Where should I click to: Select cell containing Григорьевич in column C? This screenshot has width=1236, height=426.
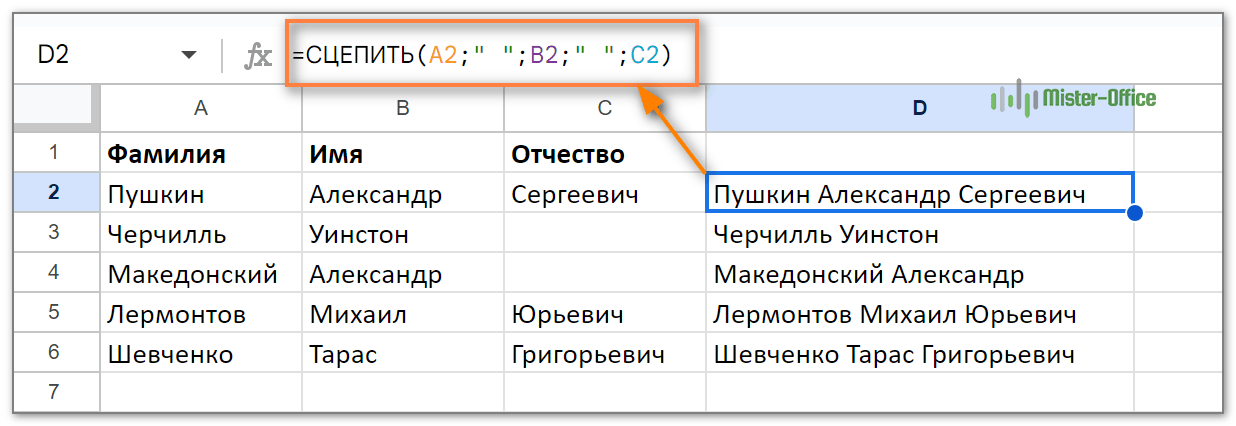click(x=604, y=353)
